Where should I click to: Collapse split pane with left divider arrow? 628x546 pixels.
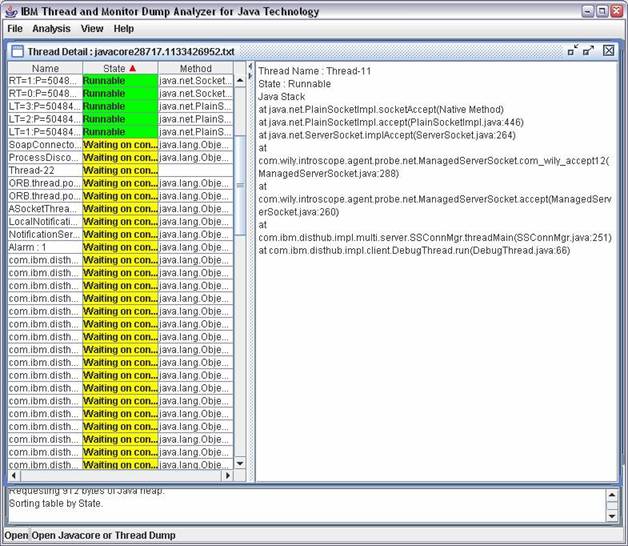pyautogui.click(x=250, y=67)
